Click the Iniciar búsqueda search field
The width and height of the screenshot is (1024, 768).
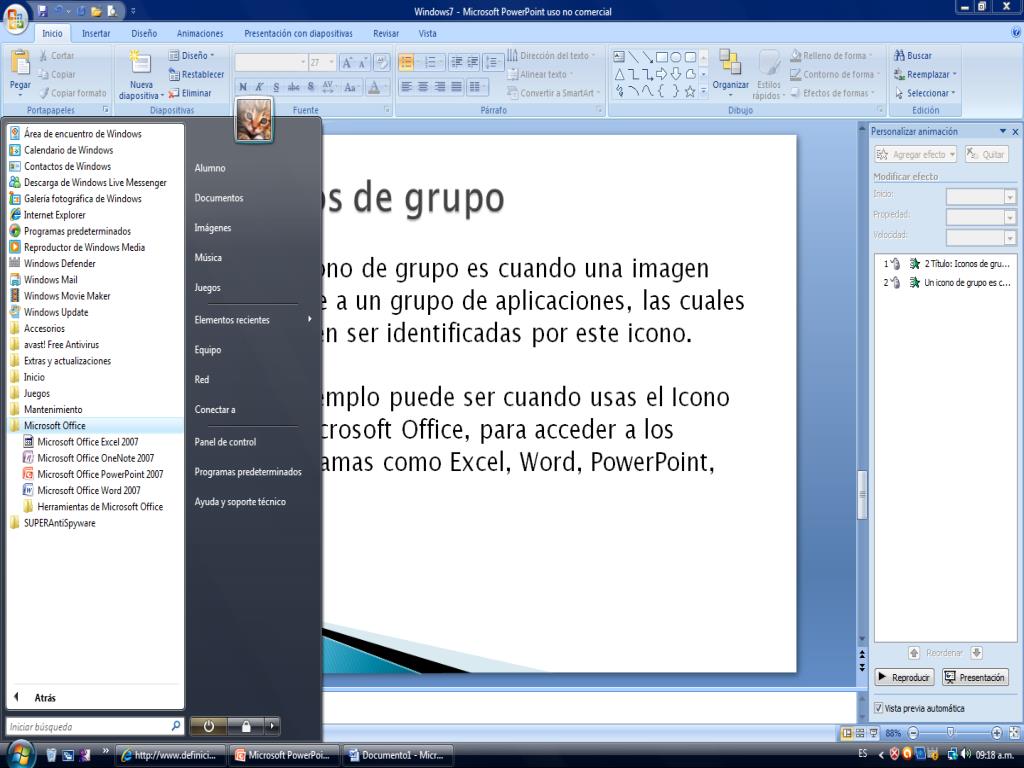95,726
